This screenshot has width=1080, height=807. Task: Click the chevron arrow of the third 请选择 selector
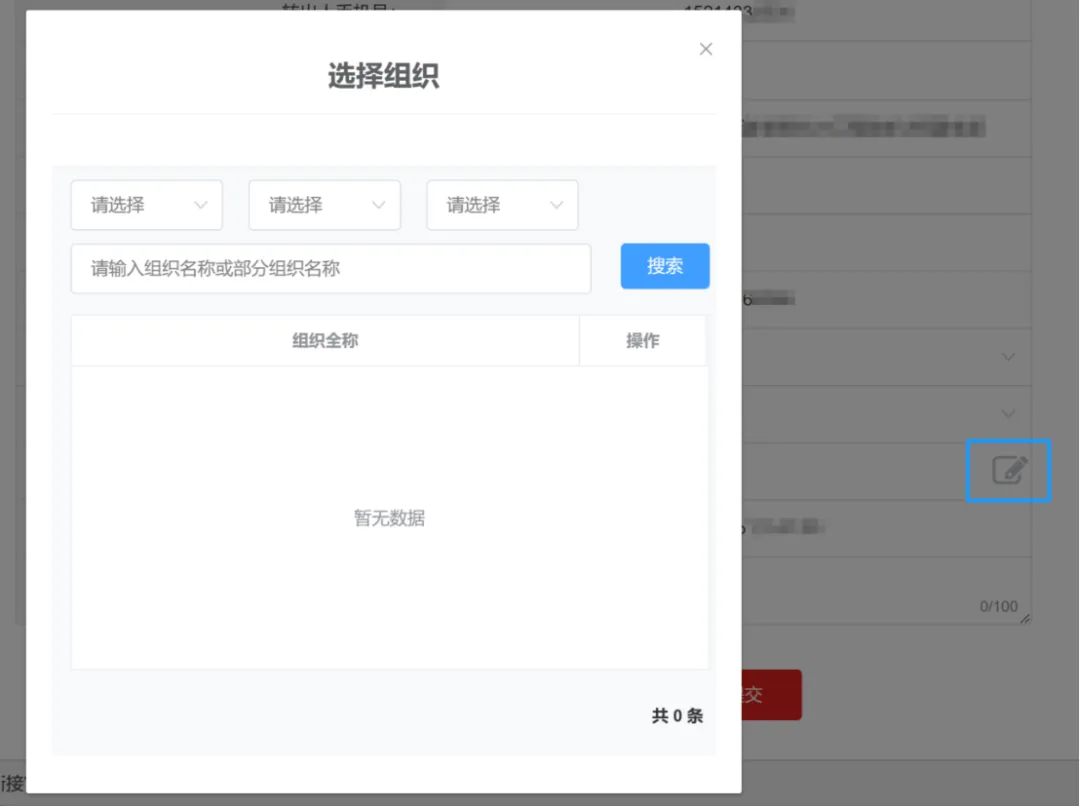(558, 205)
